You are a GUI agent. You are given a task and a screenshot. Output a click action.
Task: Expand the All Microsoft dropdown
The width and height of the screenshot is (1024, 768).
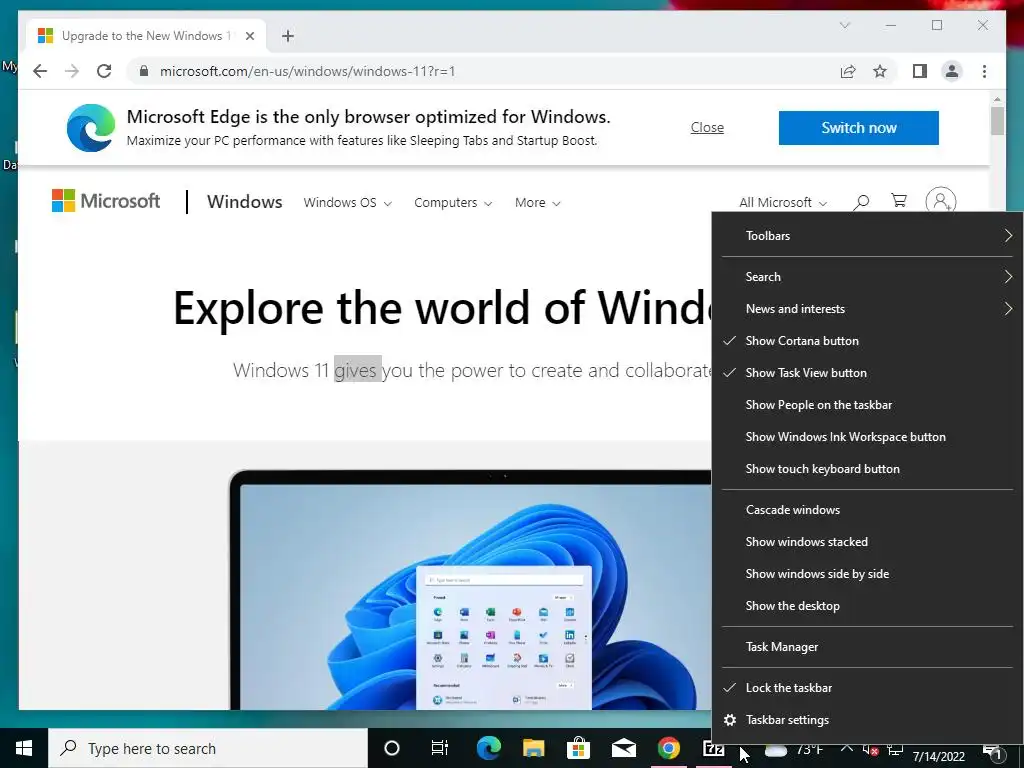782,202
